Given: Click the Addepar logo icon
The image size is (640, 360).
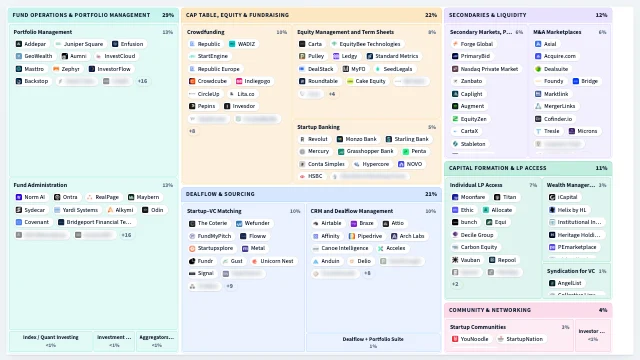Looking at the screenshot, I should [19, 44].
